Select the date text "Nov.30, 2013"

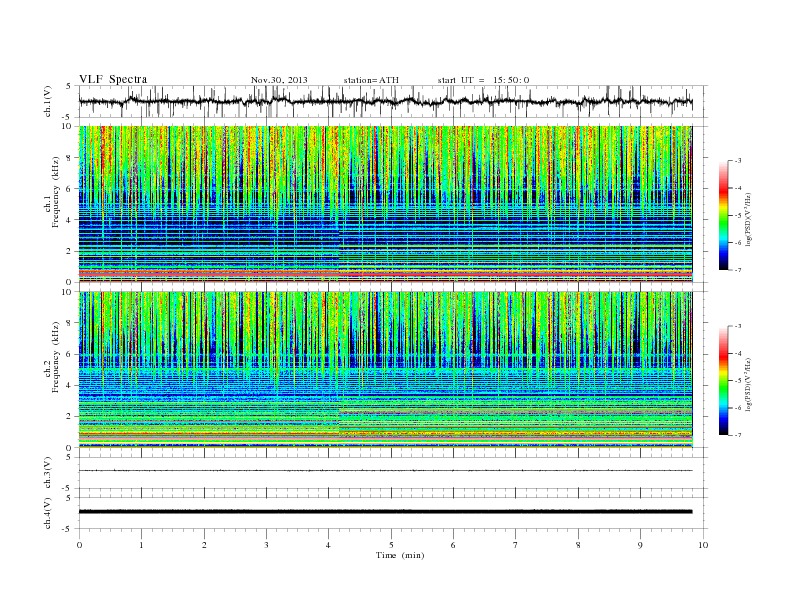pyautogui.click(x=279, y=80)
